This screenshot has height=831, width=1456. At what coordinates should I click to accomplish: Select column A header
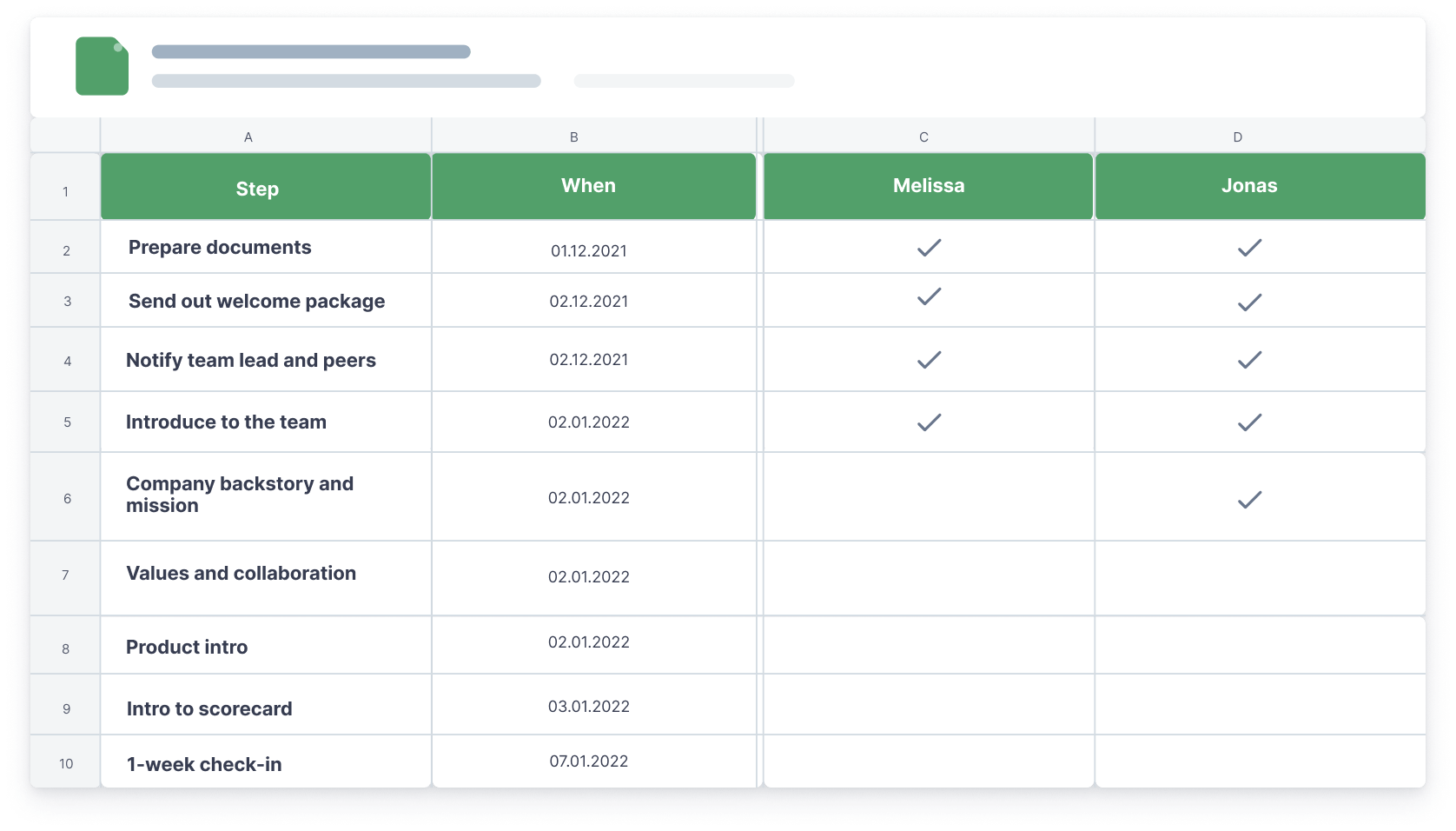pos(248,137)
